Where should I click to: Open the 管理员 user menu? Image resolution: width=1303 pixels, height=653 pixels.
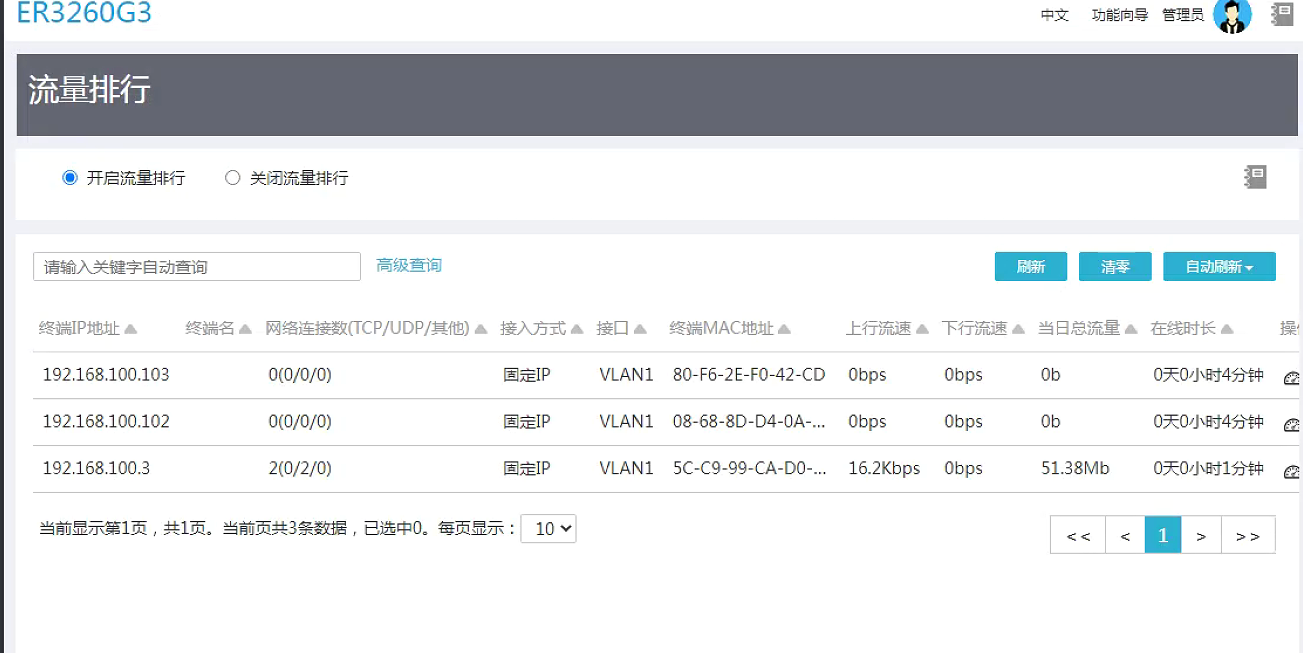[1183, 15]
